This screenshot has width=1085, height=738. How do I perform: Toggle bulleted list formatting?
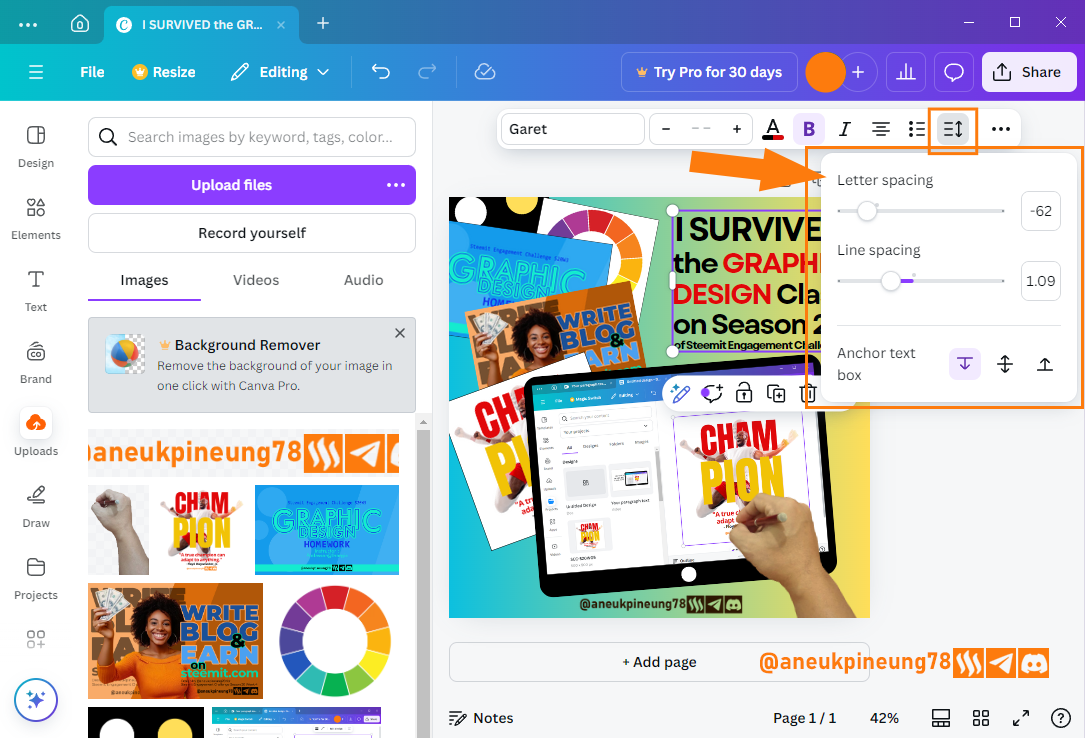click(916, 129)
